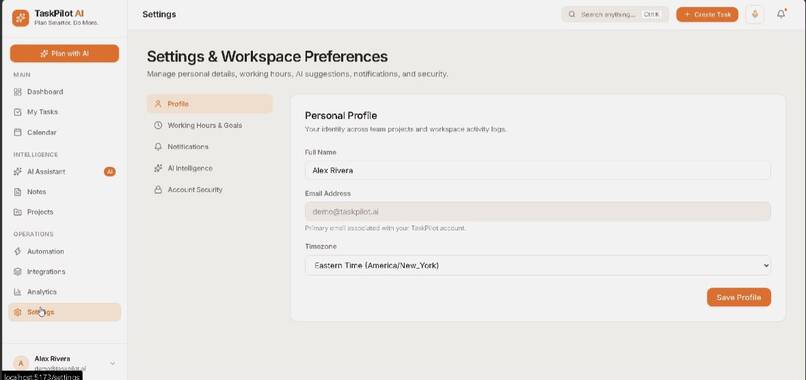Click the Projects folder icon
This screenshot has width=806, height=380.
17,212
